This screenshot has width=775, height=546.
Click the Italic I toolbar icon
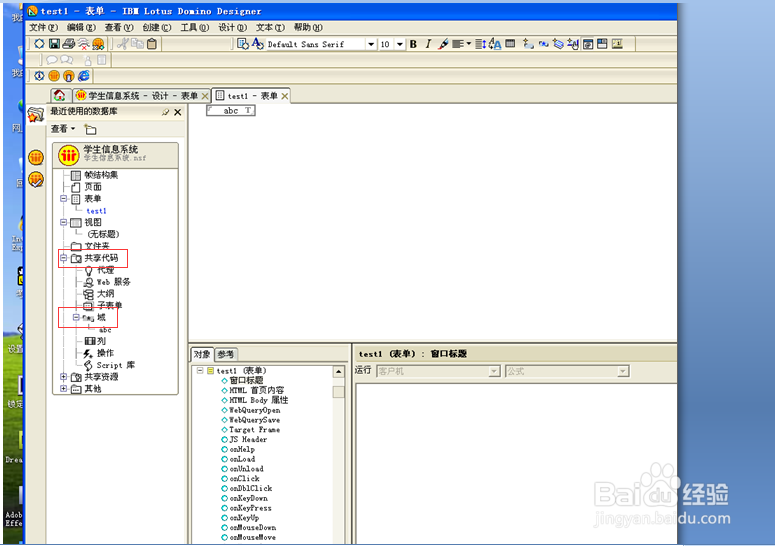(x=428, y=44)
